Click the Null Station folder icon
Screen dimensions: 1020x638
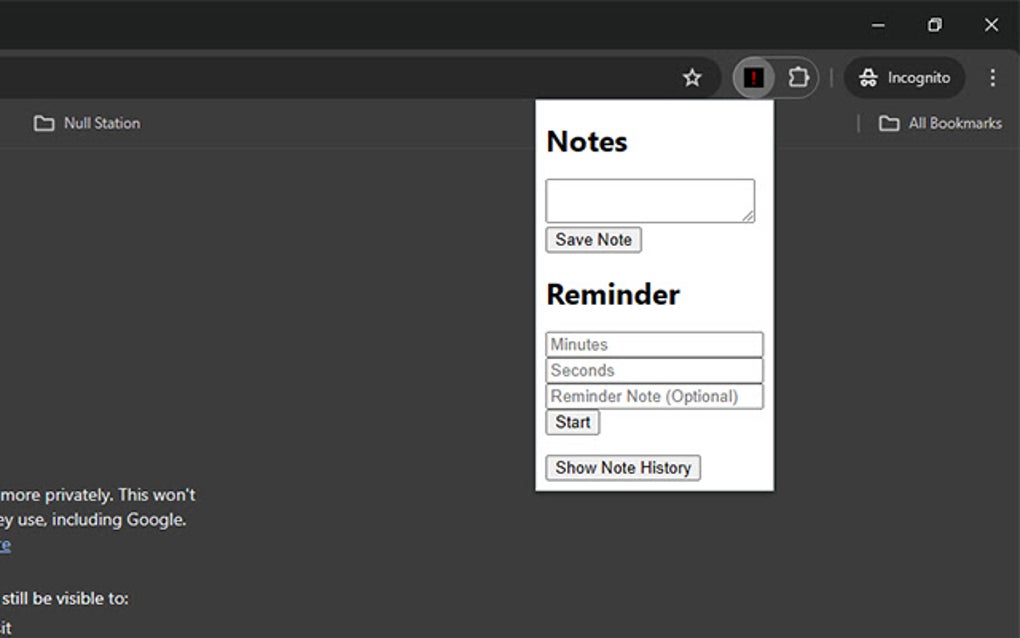(x=43, y=123)
